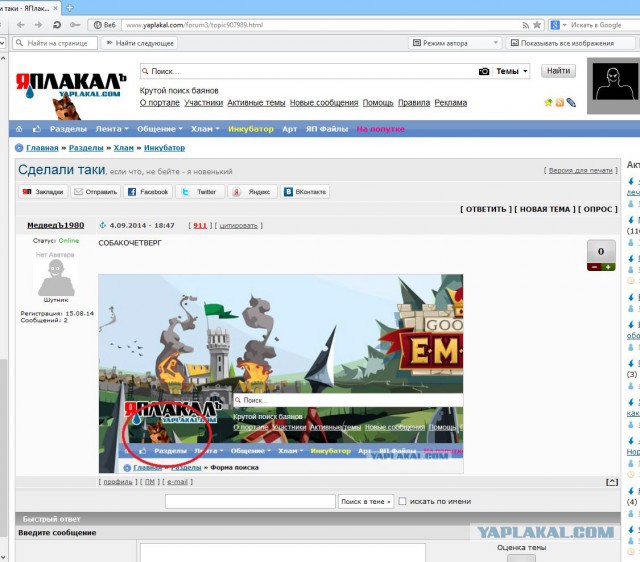Open Арт section in navbar
640x562 pixels.
289,129
